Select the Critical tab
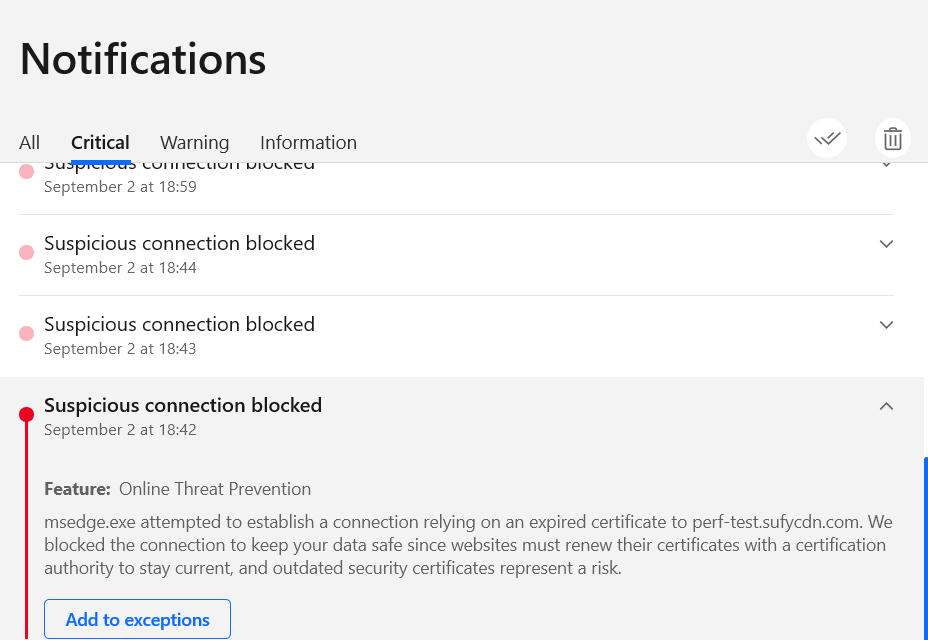Viewport: 928px width, 640px height. 100,143
